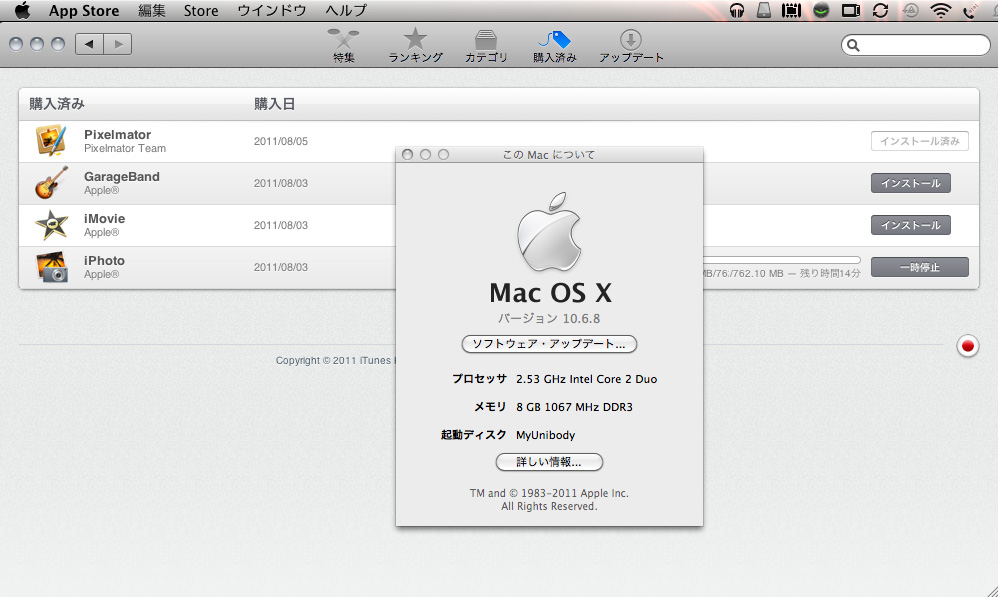Image resolution: width=998 pixels, height=597 pixels.
Task: Click the バージョン 10.6.8 version text
Action: (x=549, y=318)
